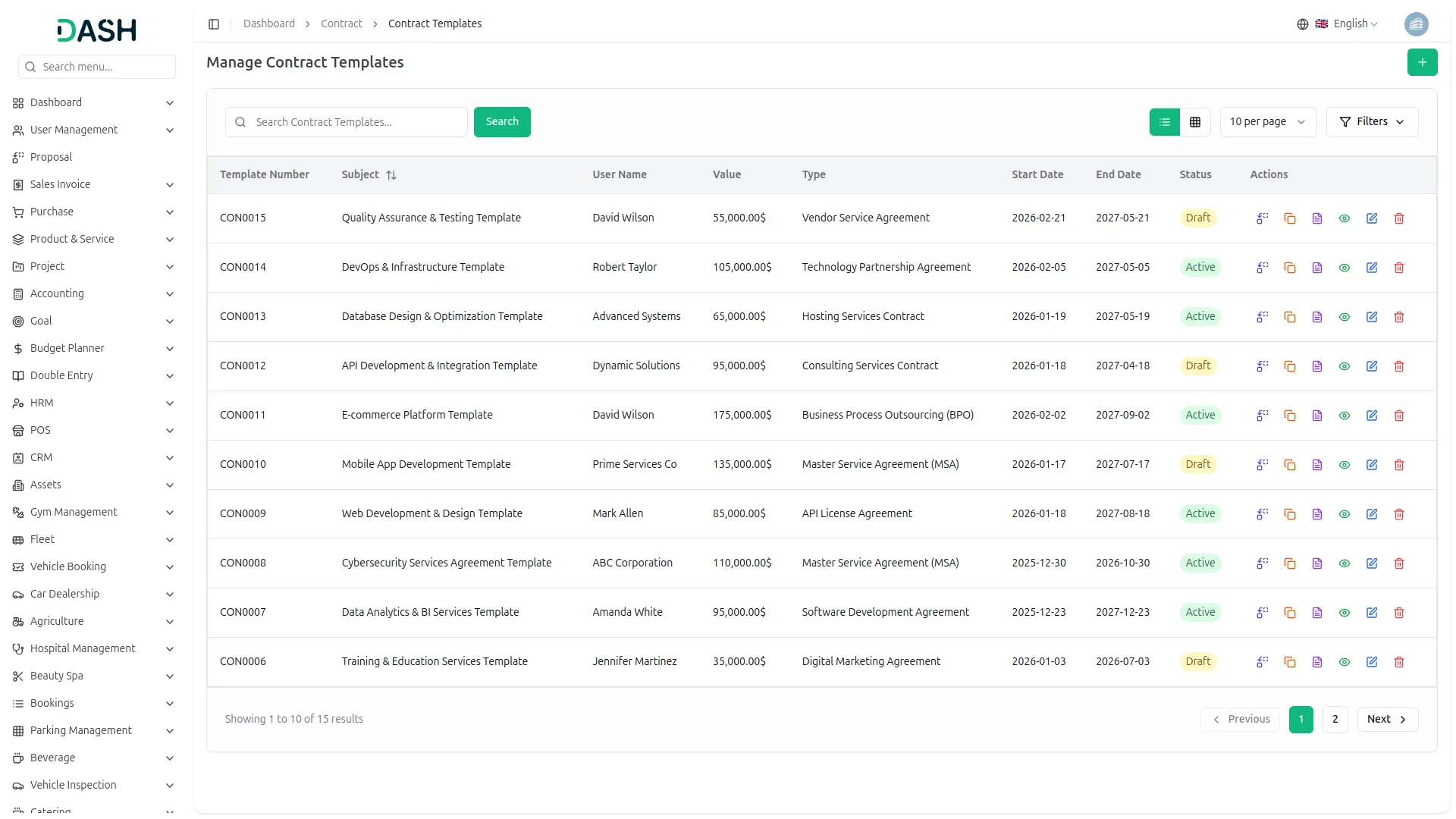
Task: View document details for CON0013 template
Action: click(x=1316, y=317)
